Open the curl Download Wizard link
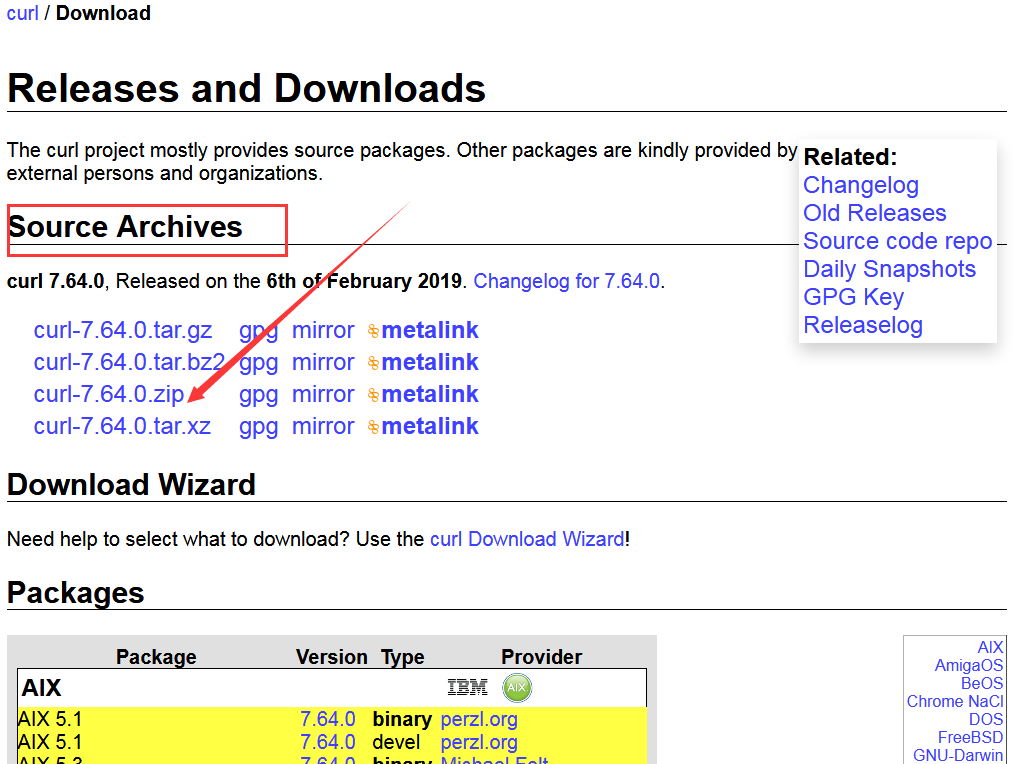This screenshot has width=1022, height=764. coord(527,539)
